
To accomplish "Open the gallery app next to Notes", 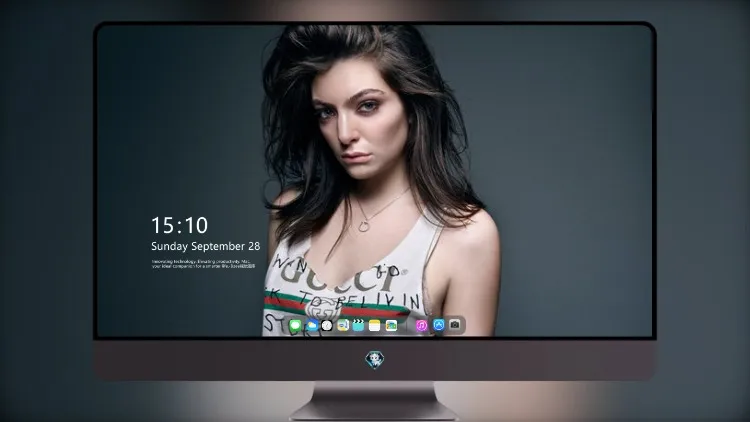I will (391, 326).
